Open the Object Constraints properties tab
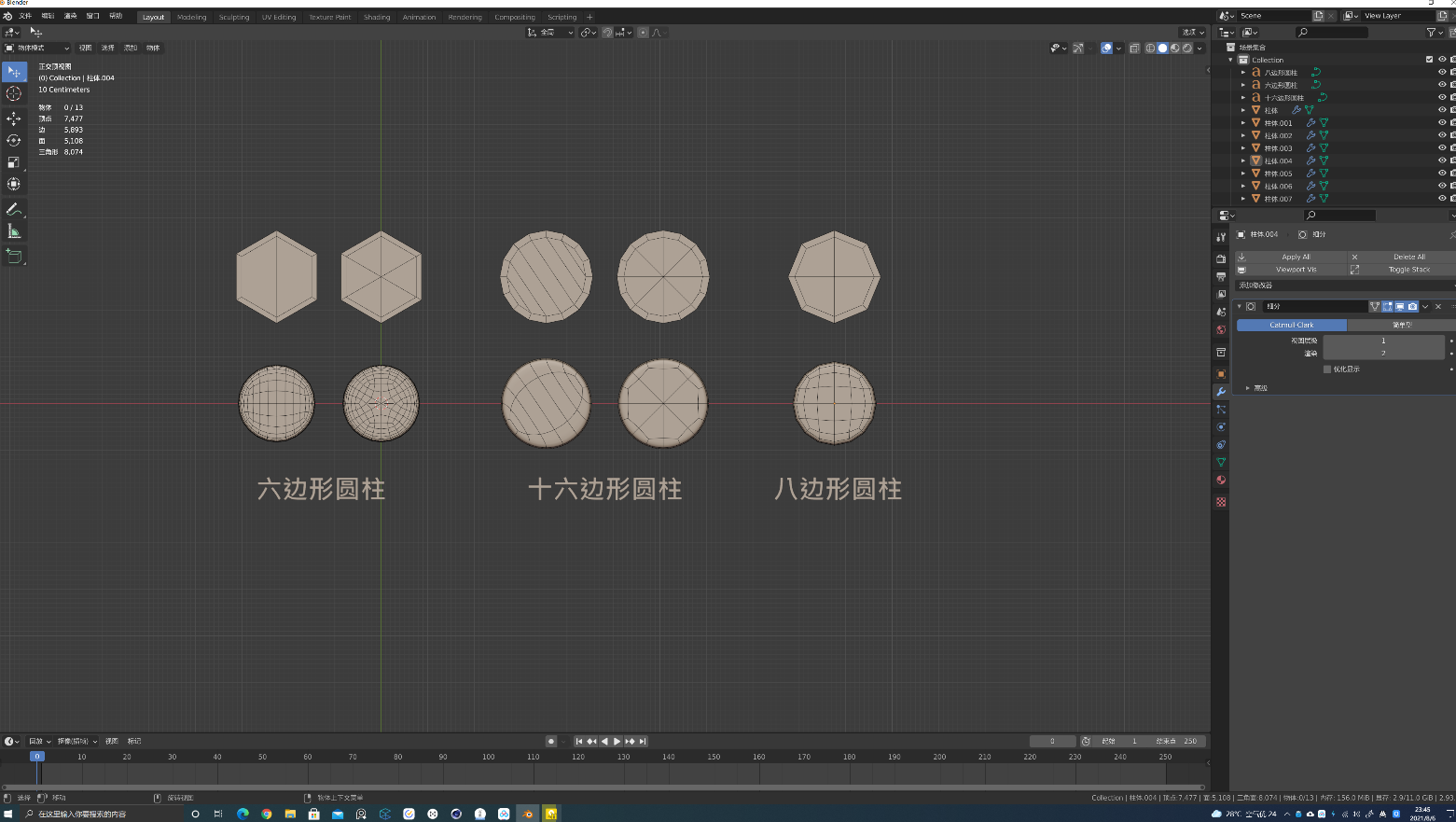The width and height of the screenshot is (1456, 822). coord(1221,445)
